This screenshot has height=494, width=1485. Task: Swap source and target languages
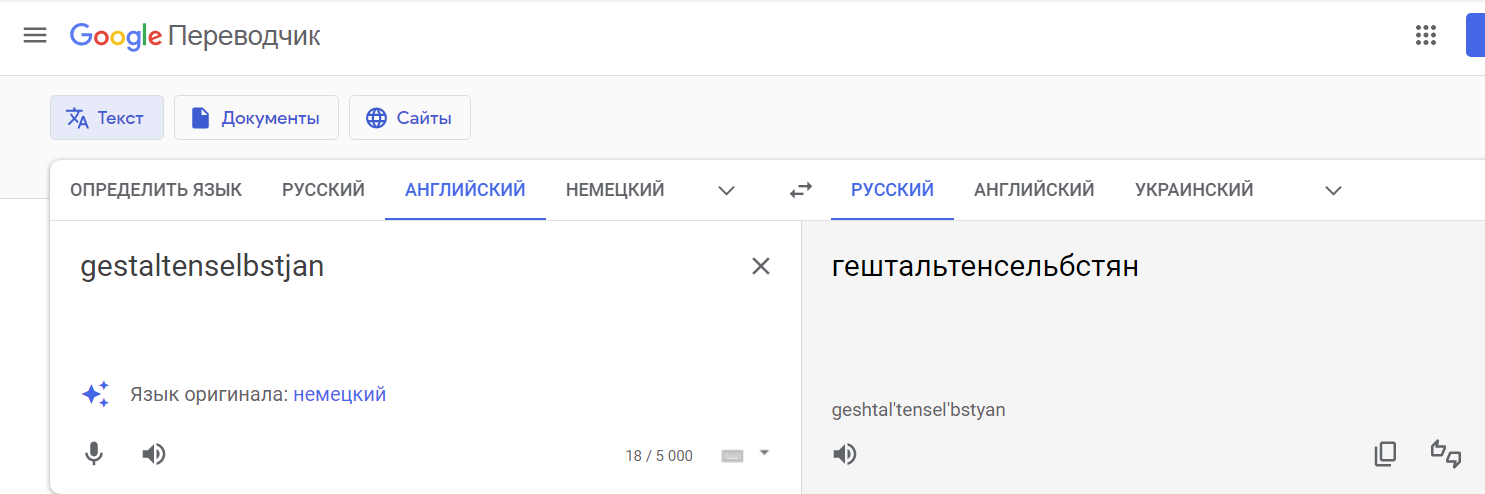click(800, 190)
